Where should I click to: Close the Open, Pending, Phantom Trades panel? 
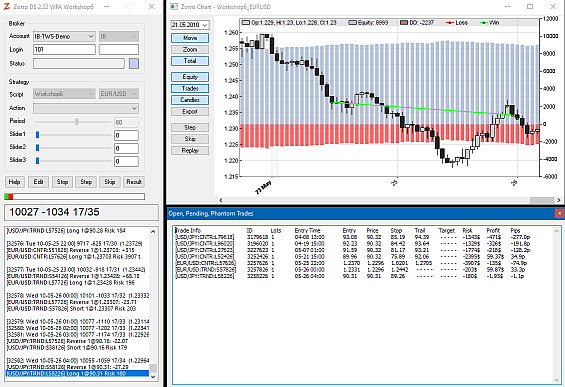click(x=559, y=214)
